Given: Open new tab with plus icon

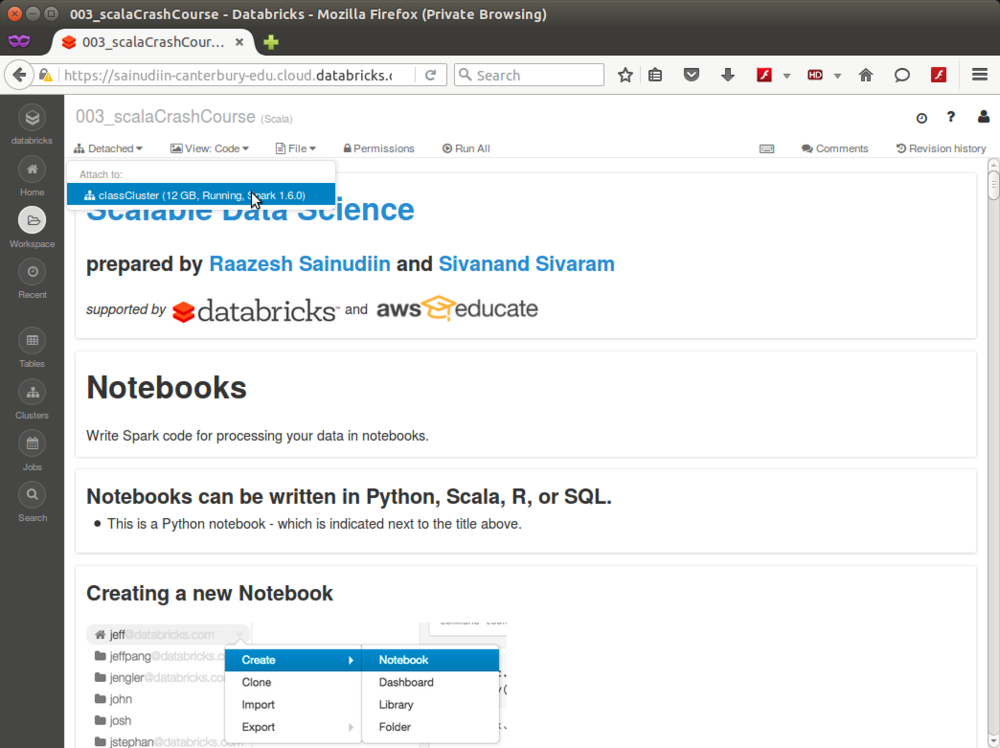Looking at the screenshot, I should click(x=271, y=42).
